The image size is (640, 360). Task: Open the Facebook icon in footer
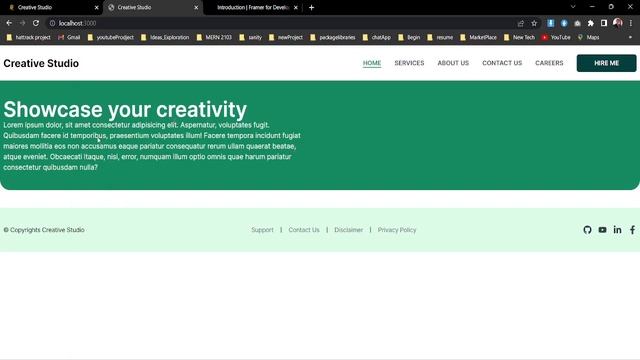[x=632, y=230]
